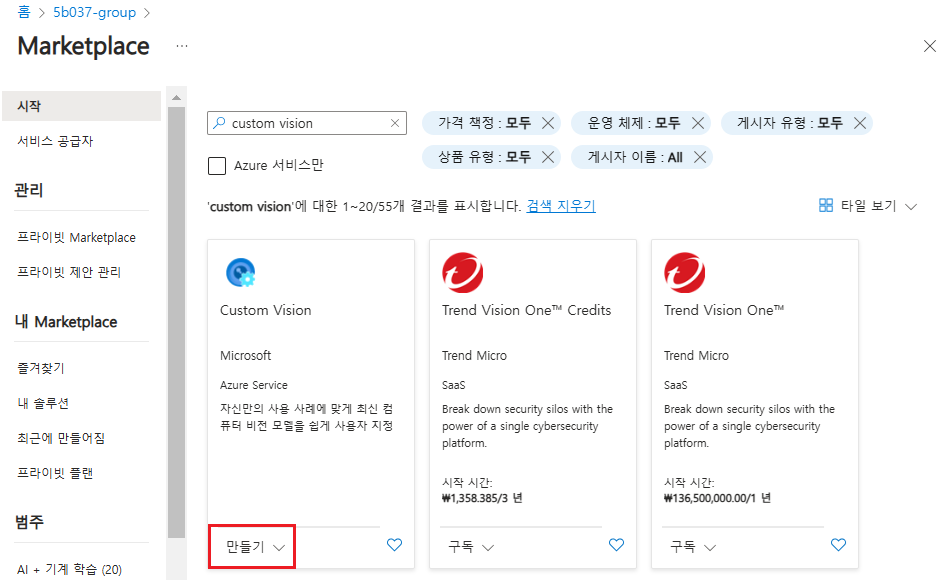
Task: Favorite the Custom Vision card heart
Action: [x=394, y=545]
